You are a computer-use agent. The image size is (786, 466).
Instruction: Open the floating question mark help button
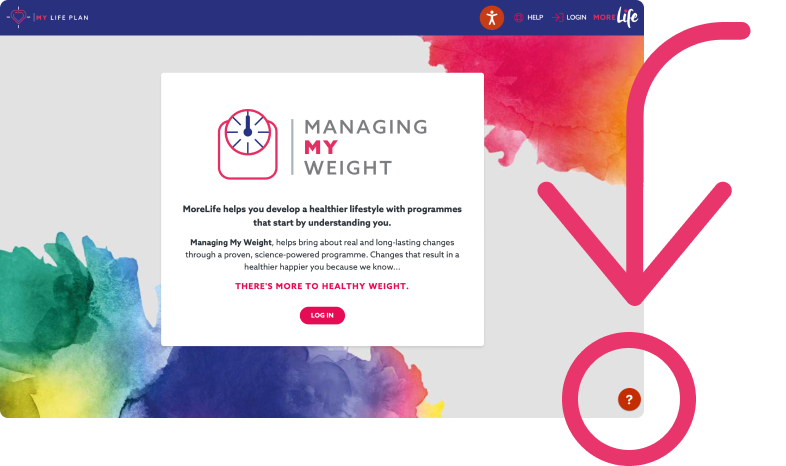click(x=629, y=399)
